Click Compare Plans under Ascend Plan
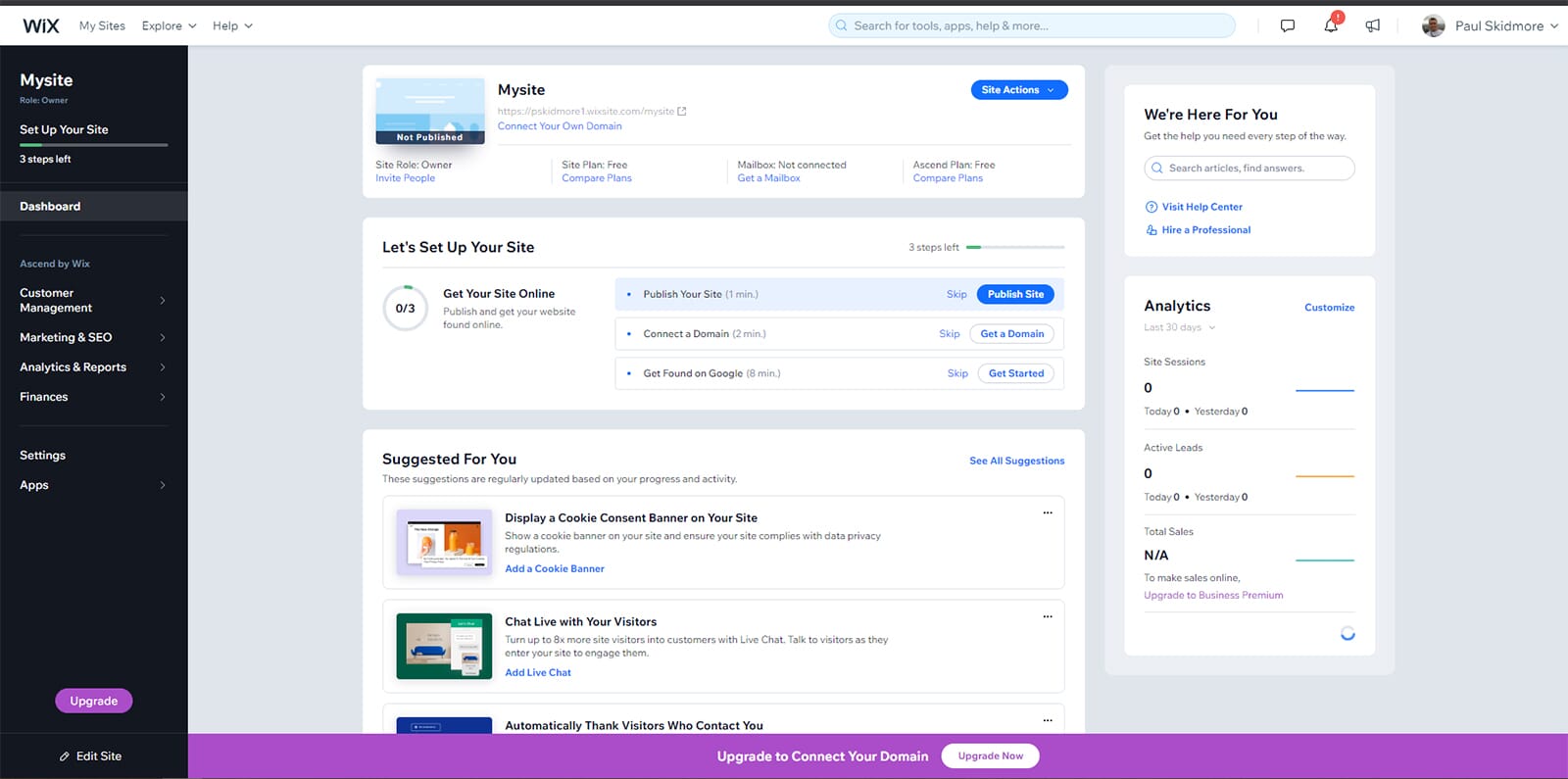This screenshot has height=779, width=1568. pos(948,178)
